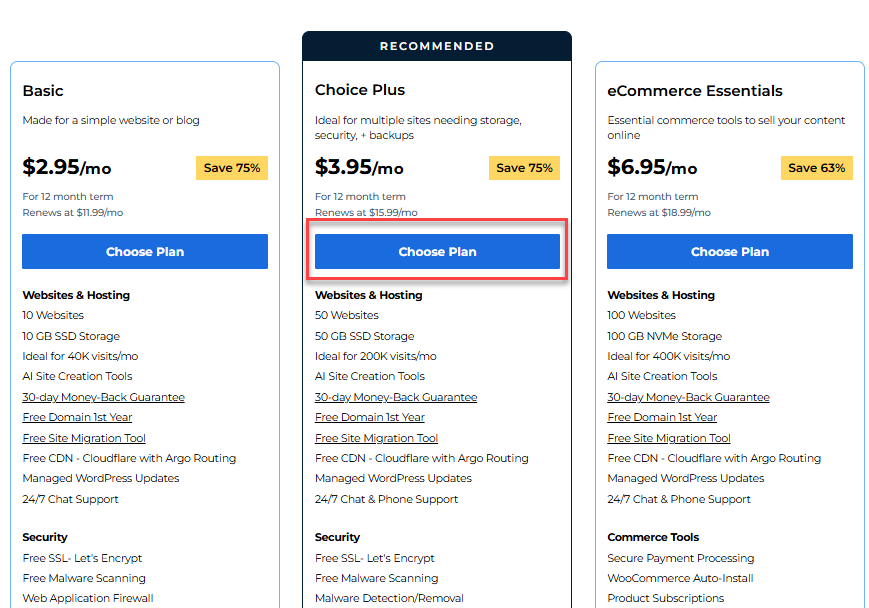Click the $2.95/mo price on Basic plan
The width and height of the screenshot is (869, 608).
click(x=66, y=167)
